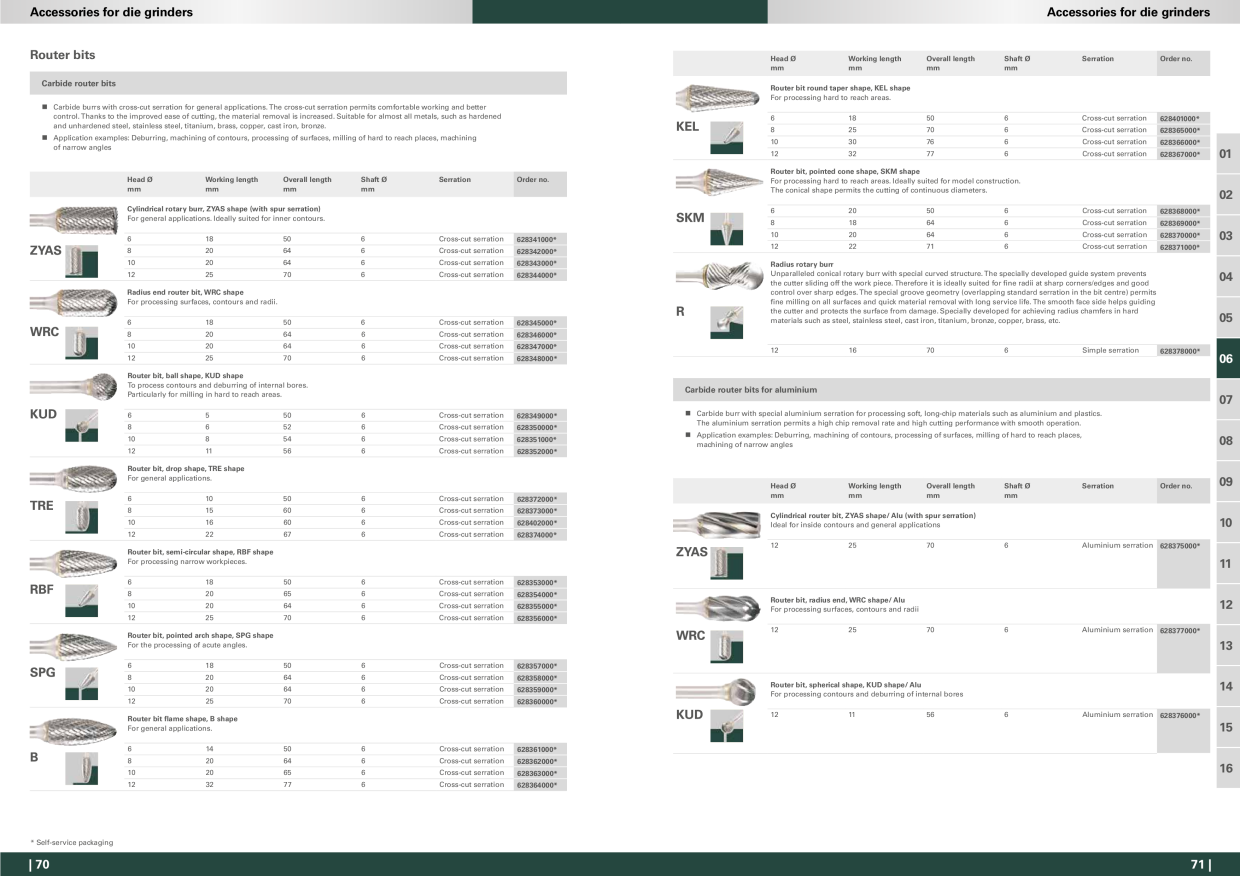Click order number 628401000*

[1179, 118]
